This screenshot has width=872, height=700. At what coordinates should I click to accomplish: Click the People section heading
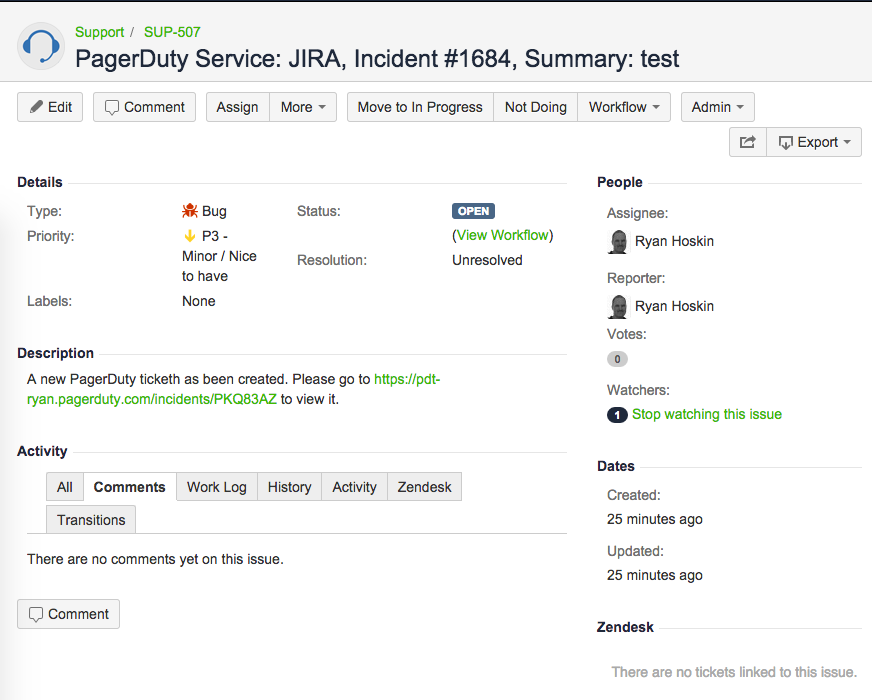pyautogui.click(x=620, y=182)
